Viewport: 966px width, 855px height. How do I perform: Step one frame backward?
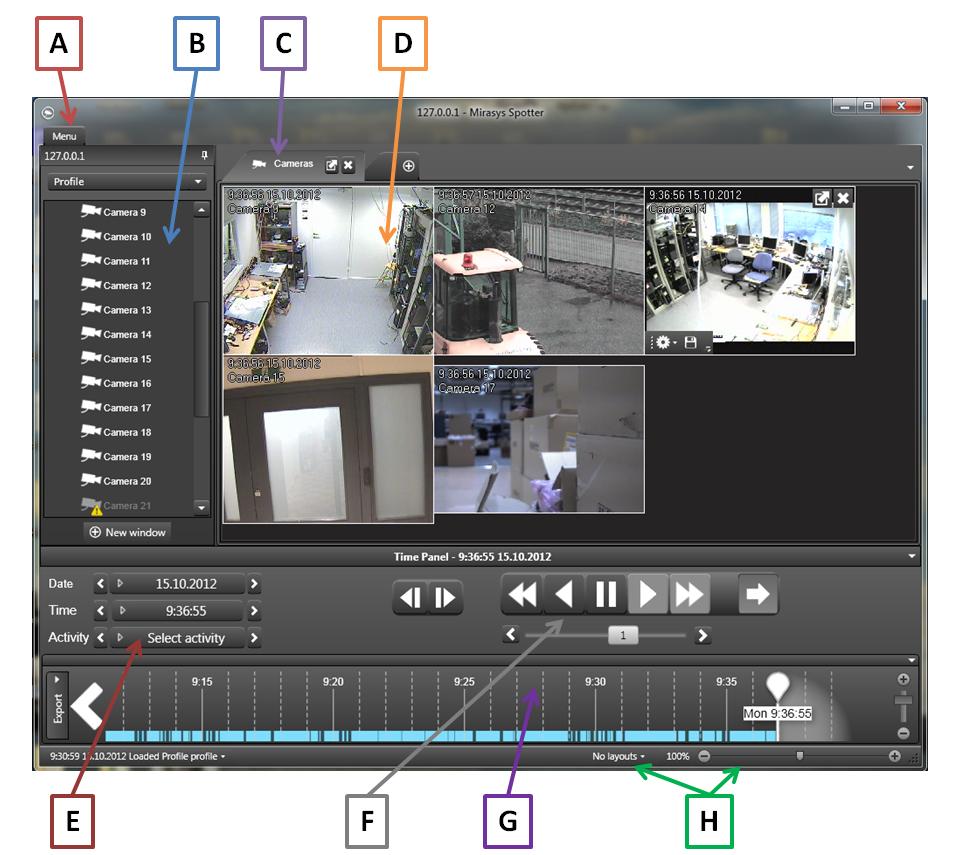(410, 598)
